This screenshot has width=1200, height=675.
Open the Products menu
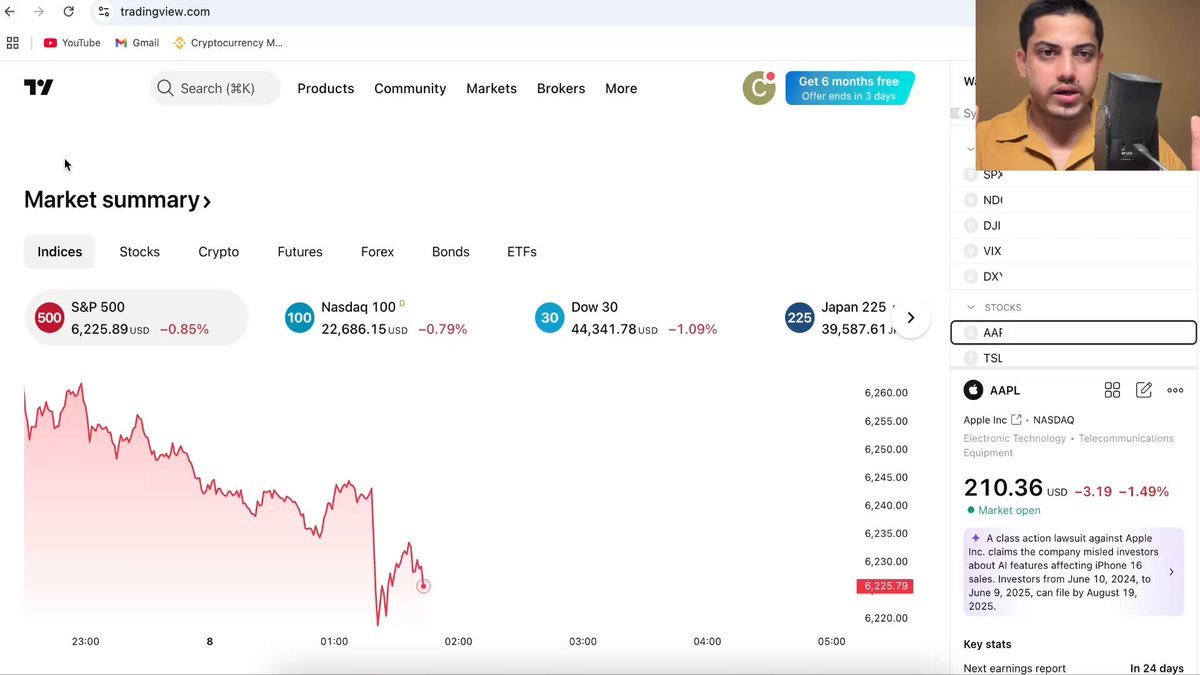pos(326,88)
